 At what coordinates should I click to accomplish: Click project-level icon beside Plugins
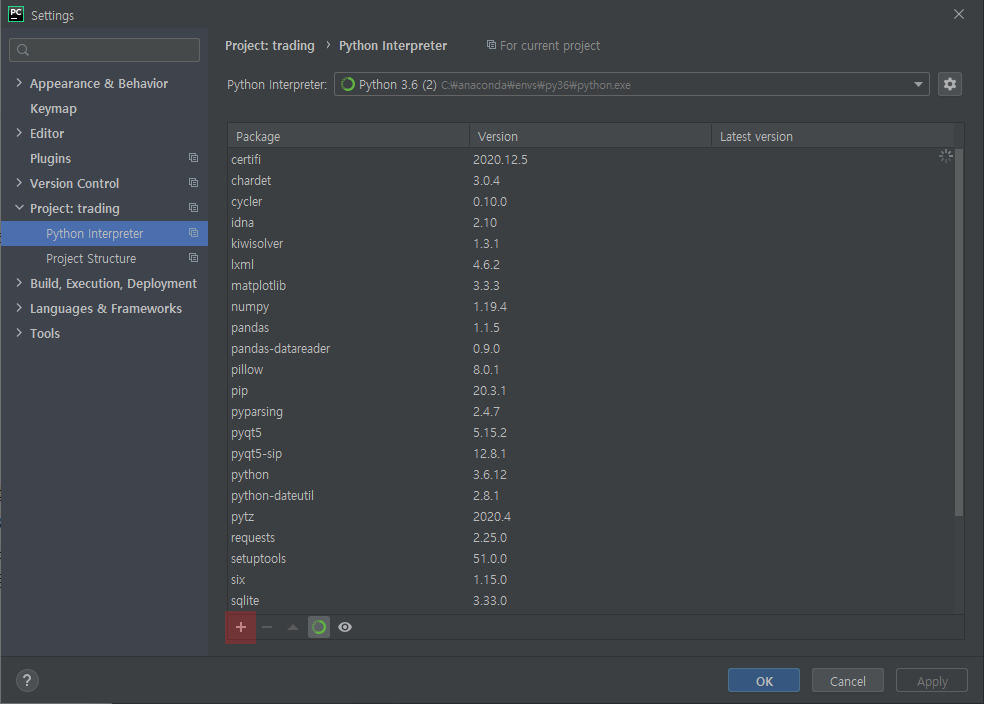(193, 158)
